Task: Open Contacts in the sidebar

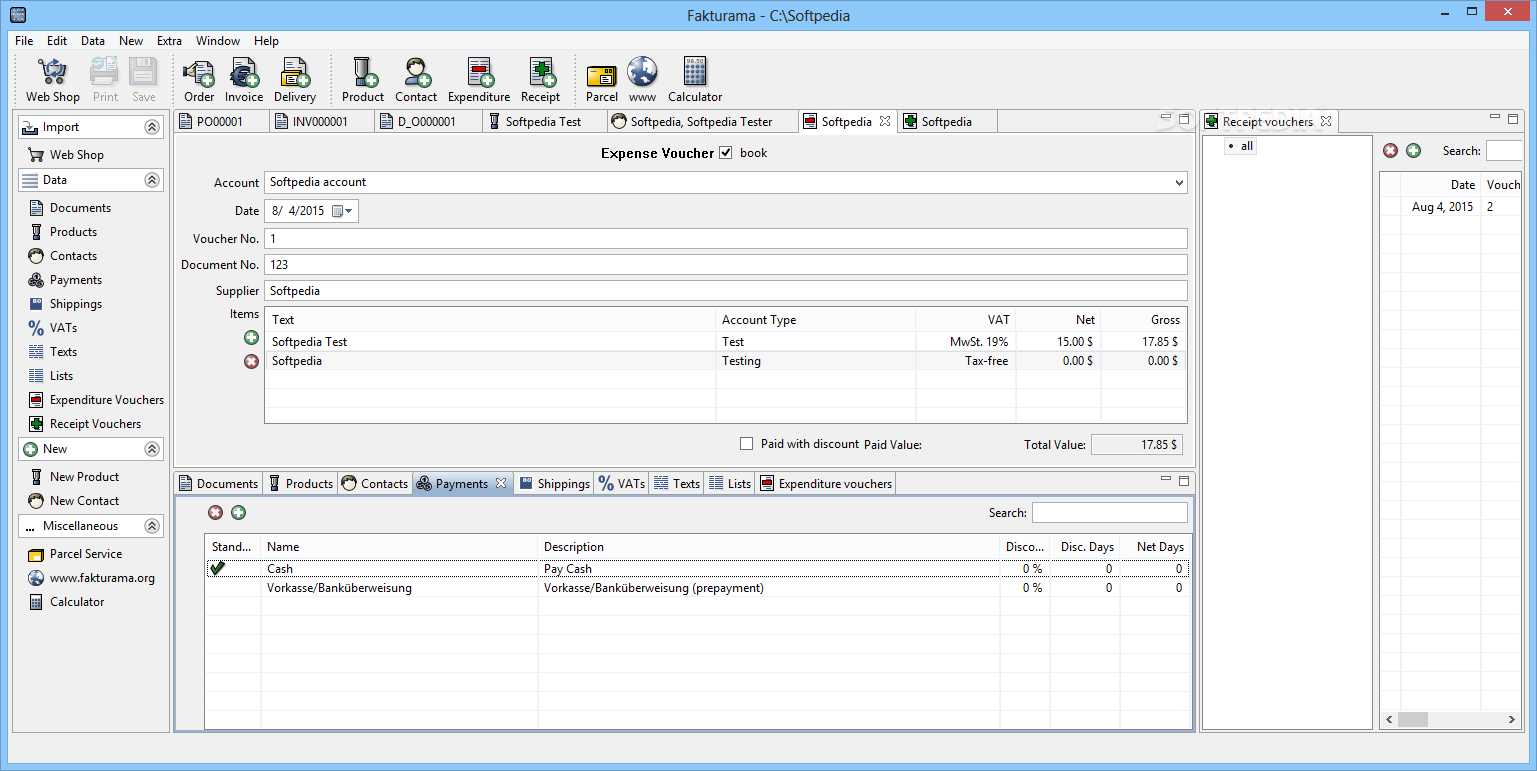Action: pos(62,256)
